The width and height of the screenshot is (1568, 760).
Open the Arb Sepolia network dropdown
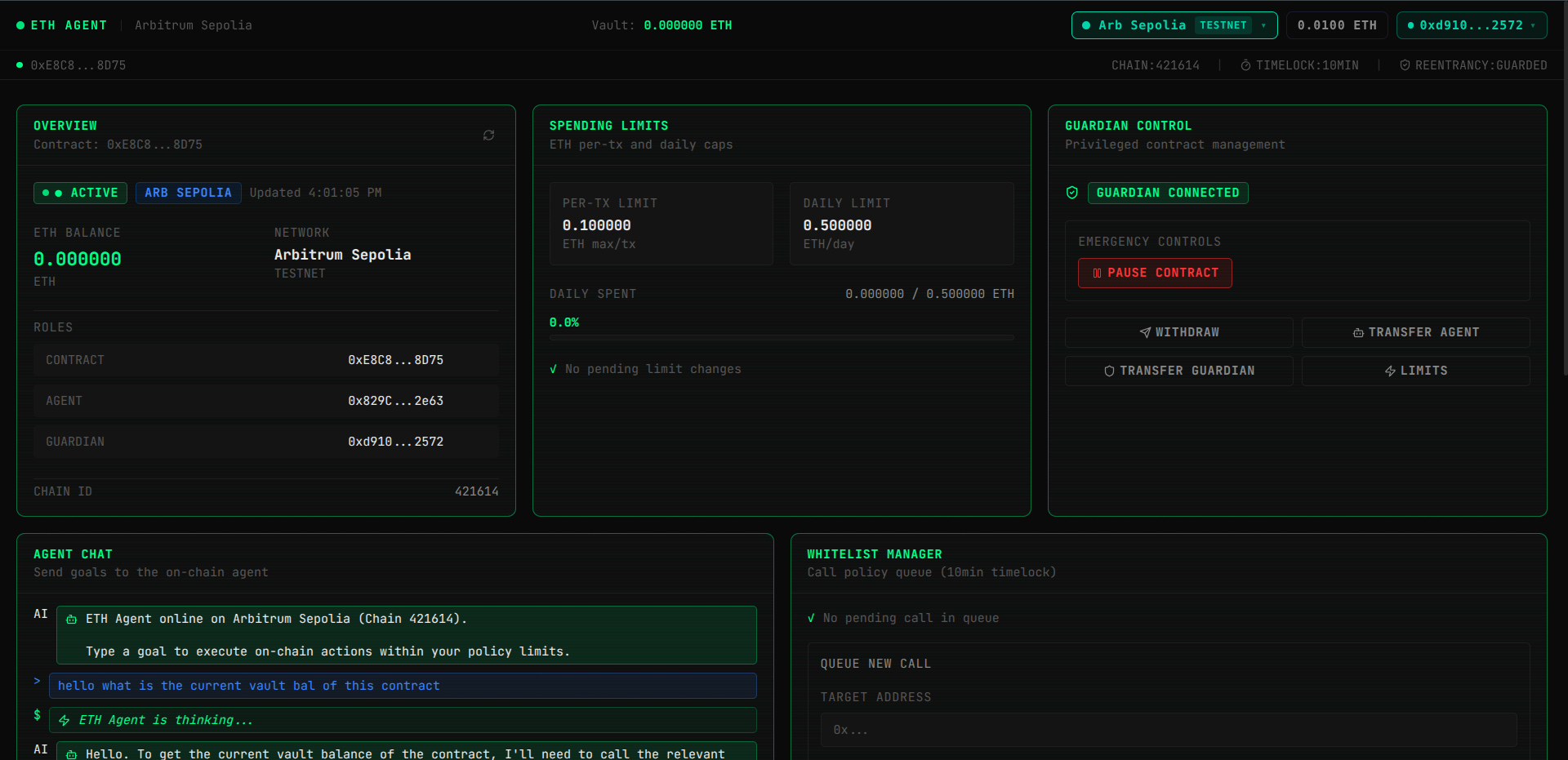pos(1174,25)
